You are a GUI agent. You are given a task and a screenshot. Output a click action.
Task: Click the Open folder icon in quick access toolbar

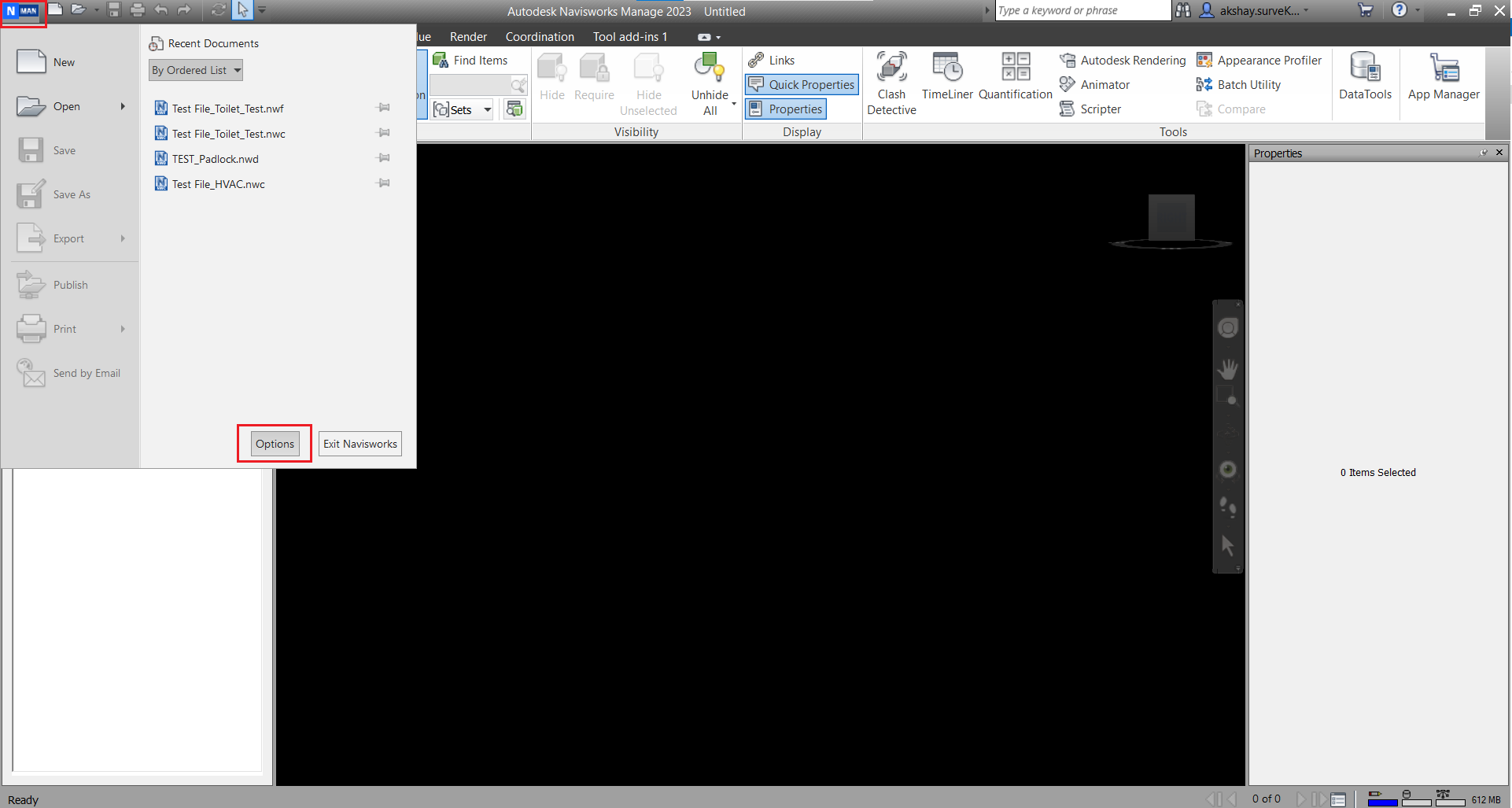(78, 9)
